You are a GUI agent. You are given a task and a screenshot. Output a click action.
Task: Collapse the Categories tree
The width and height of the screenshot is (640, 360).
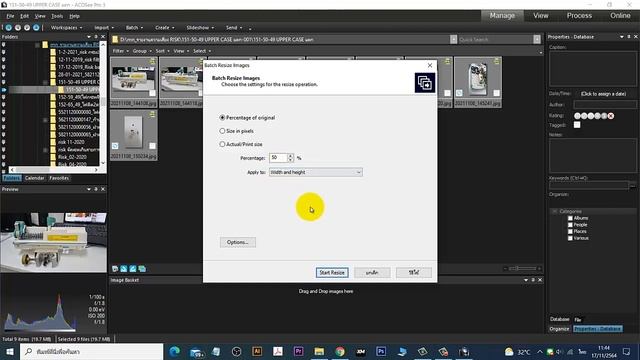coord(555,211)
